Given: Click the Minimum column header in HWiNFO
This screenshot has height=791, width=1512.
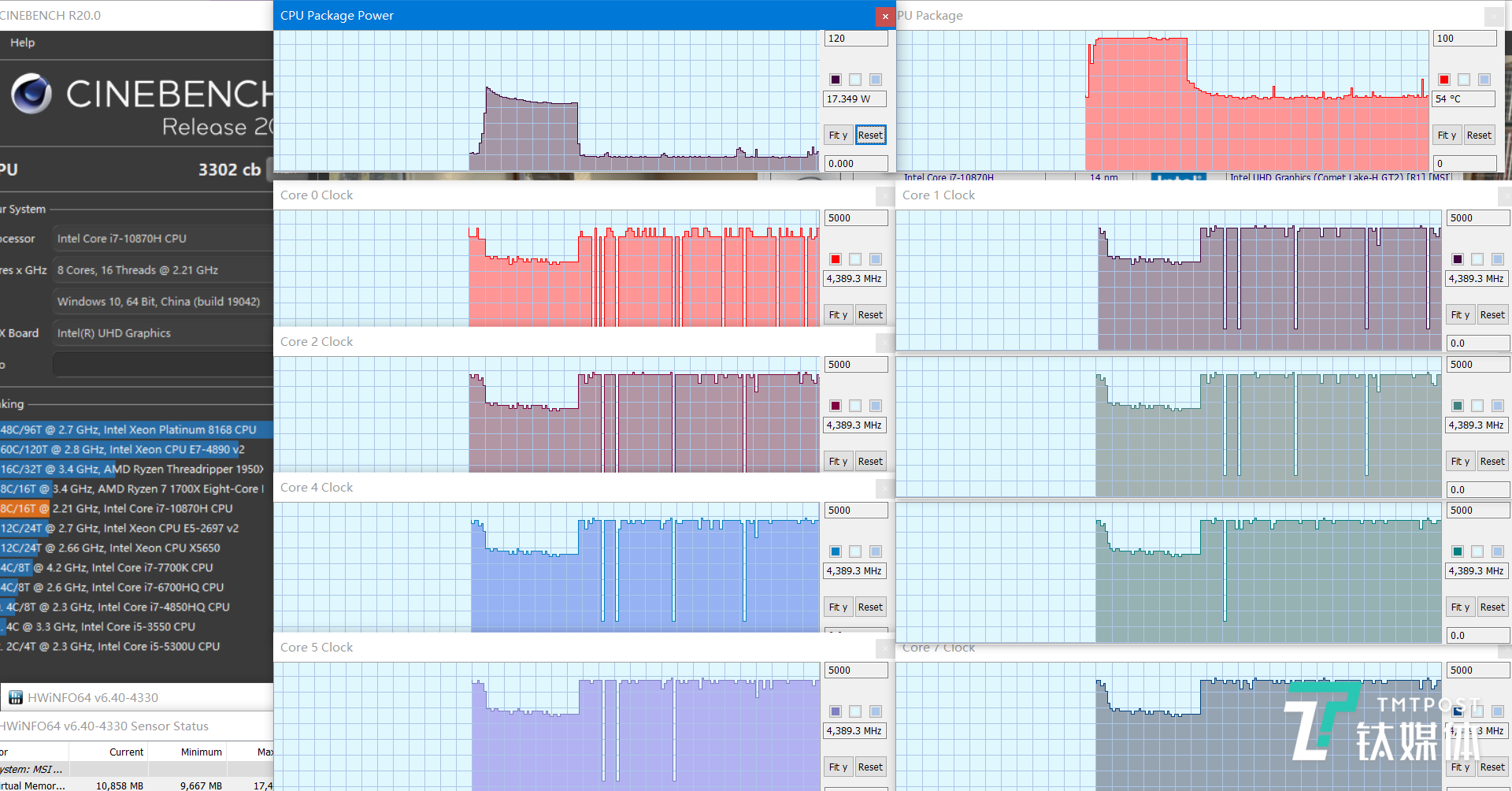Looking at the screenshot, I should (187, 752).
